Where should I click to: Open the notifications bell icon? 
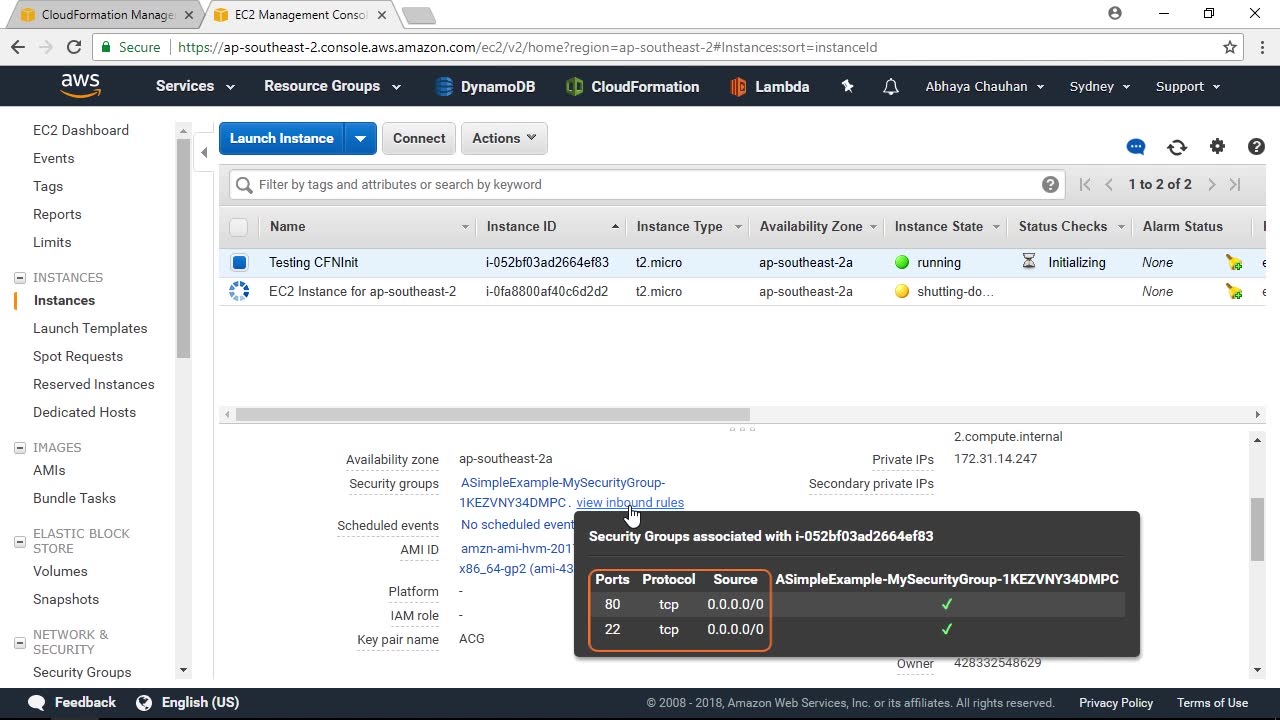[891, 87]
